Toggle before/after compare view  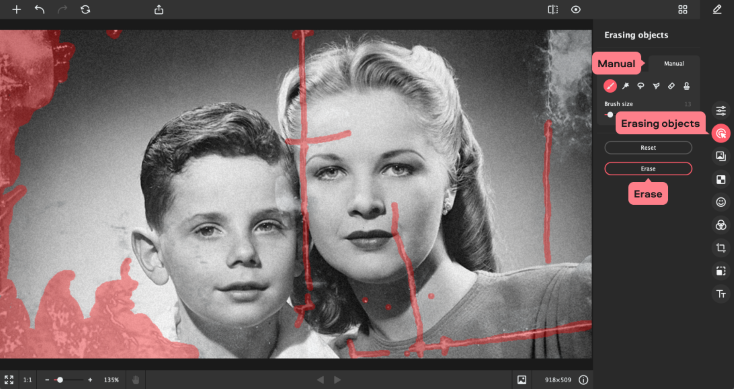(x=553, y=9)
